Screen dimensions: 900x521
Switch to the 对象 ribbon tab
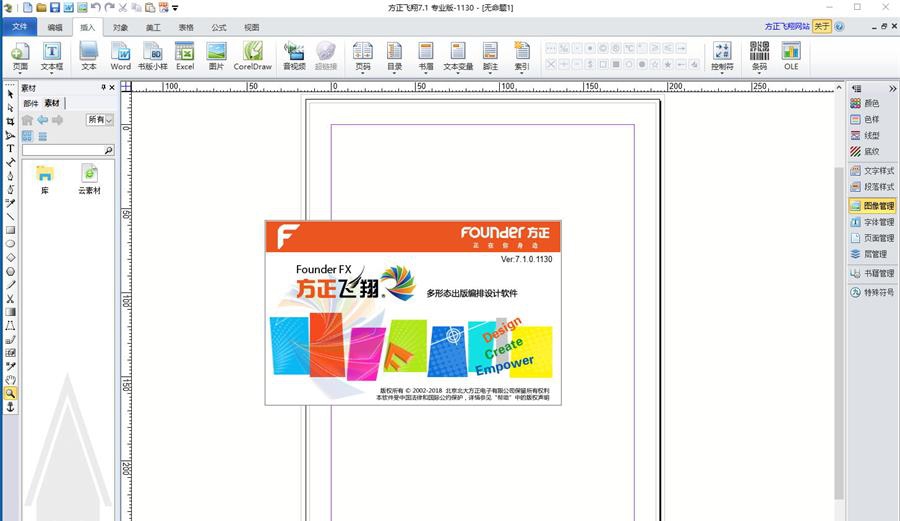121,27
